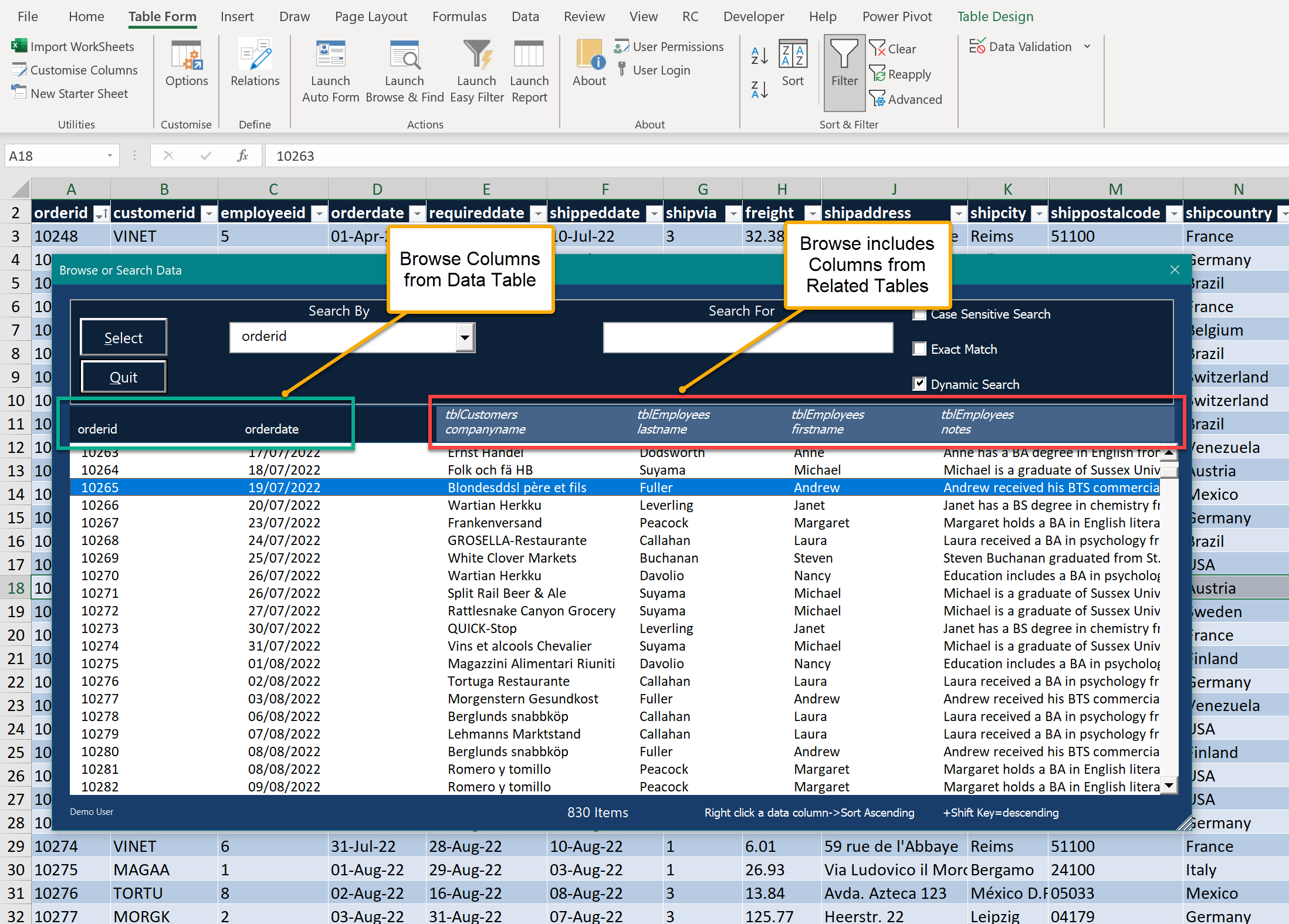Click into the Search For text field

coord(748,338)
